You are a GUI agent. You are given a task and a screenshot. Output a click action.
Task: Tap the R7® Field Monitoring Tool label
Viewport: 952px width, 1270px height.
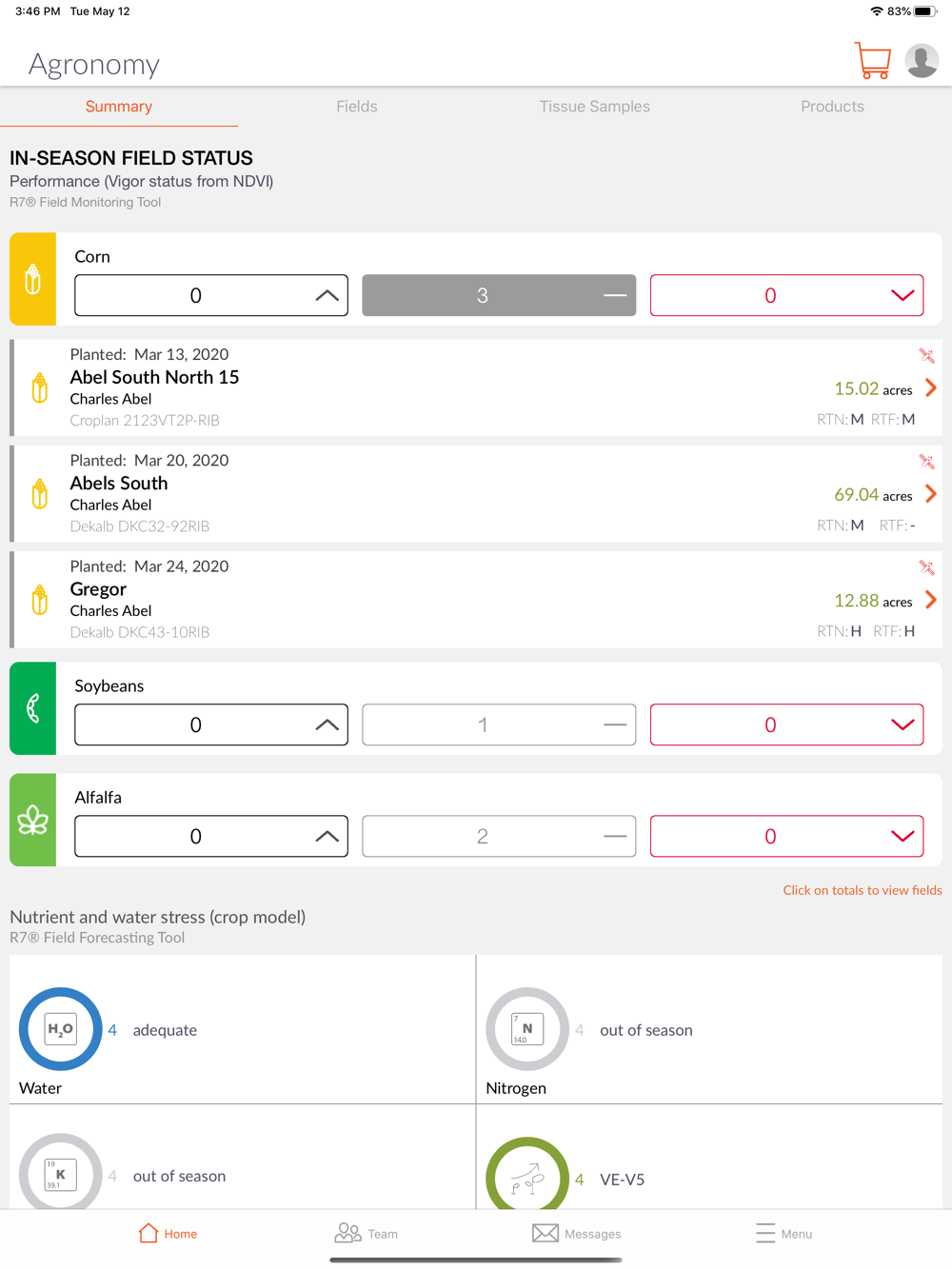(85, 202)
